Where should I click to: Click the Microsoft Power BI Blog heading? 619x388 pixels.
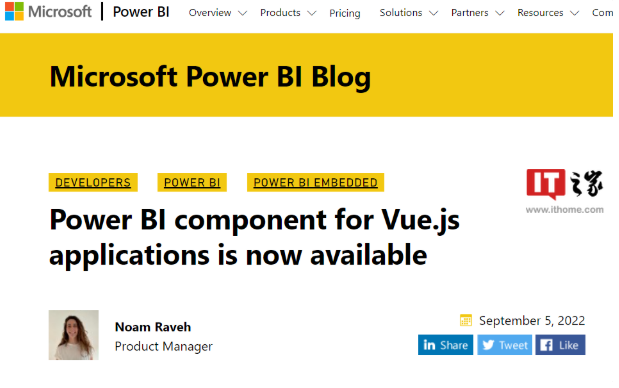[x=210, y=77]
